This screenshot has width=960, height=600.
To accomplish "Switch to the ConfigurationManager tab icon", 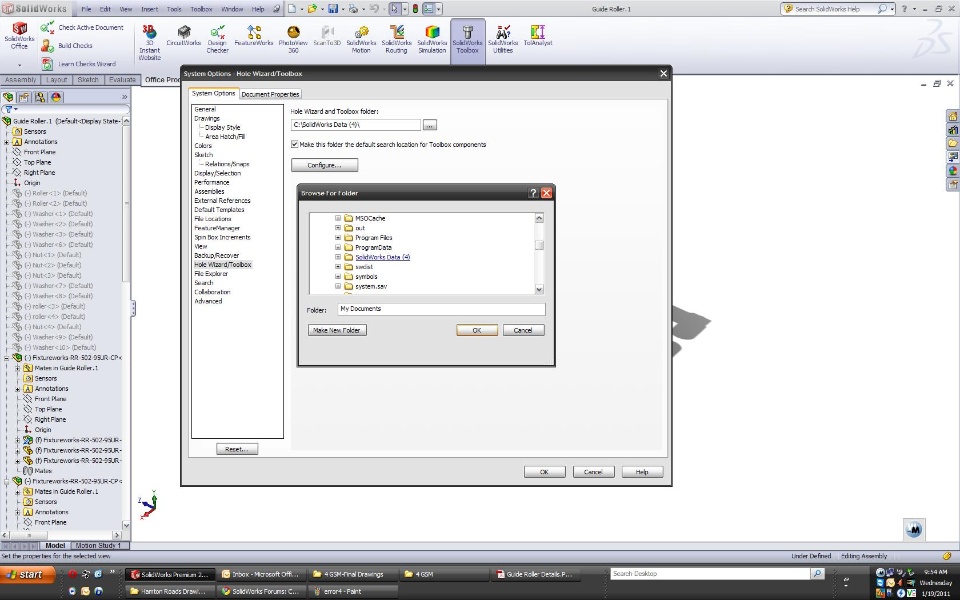I will (x=40, y=97).
